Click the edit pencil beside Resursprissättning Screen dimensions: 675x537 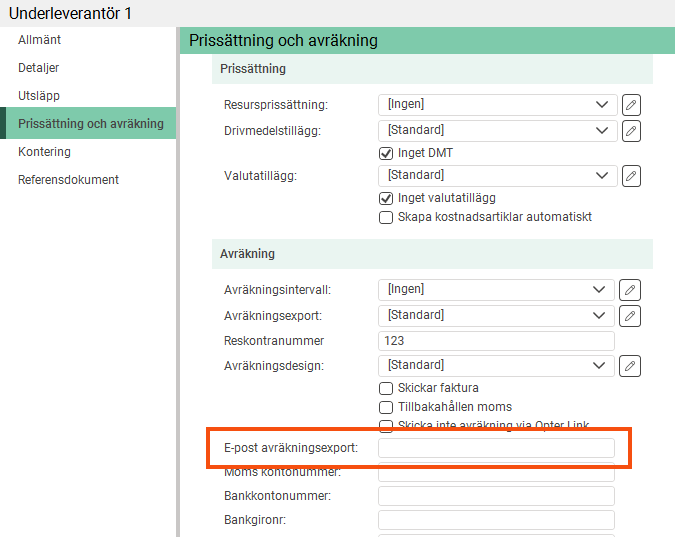point(631,105)
